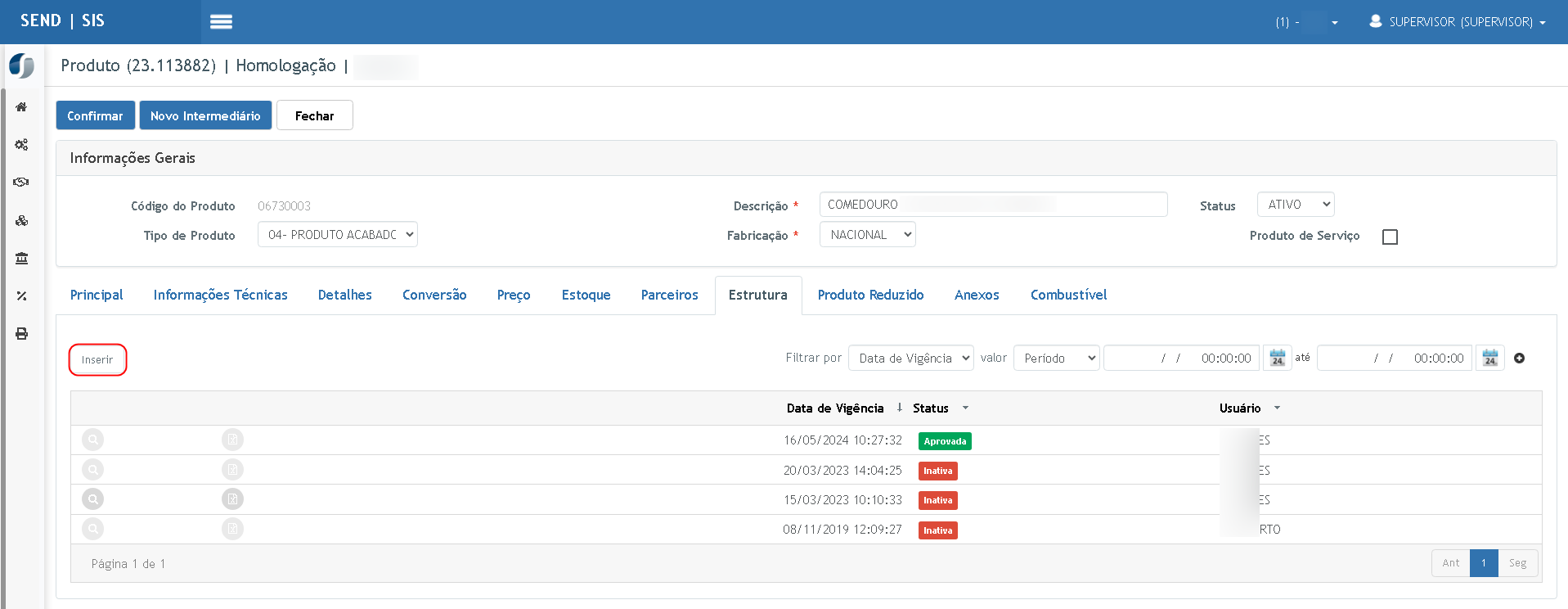This screenshot has width=1568, height=609.
Task: Open calendar picker for end date
Action: point(1490,358)
